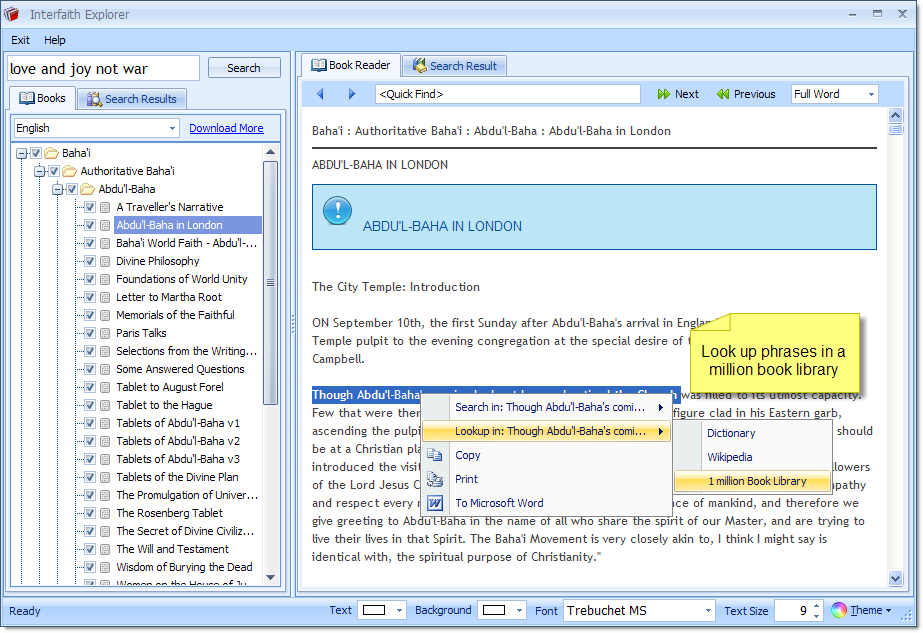Image resolution: width=923 pixels, height=633 pixels.
Task: Click the blue back arrow icon
Action: pos(320,94)
